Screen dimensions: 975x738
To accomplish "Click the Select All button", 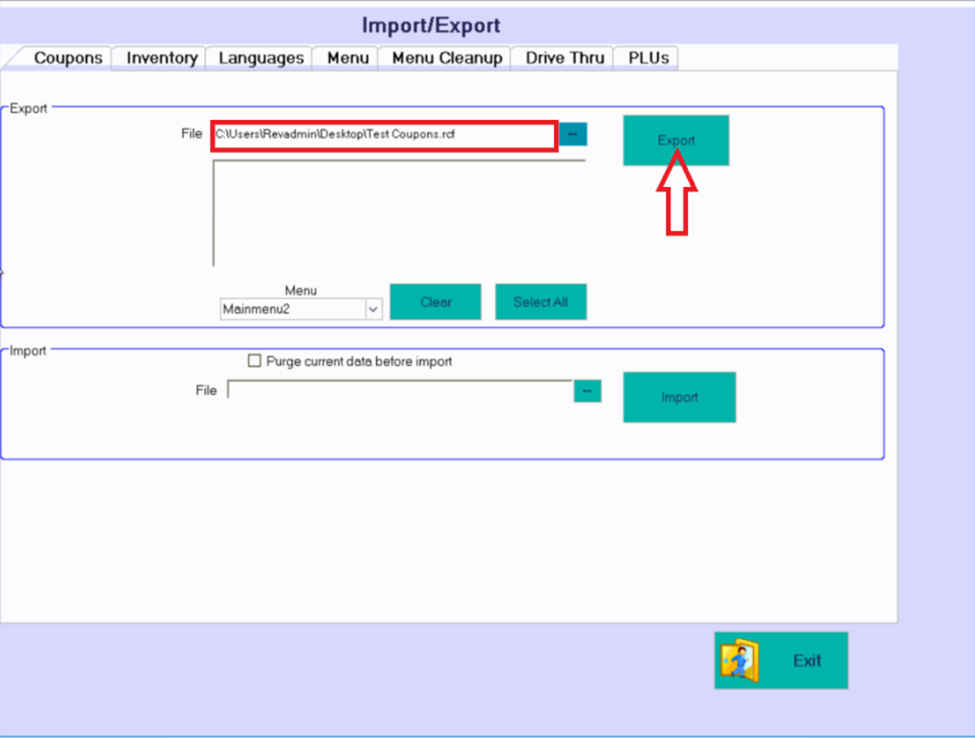I will click(x=541, y=302).
